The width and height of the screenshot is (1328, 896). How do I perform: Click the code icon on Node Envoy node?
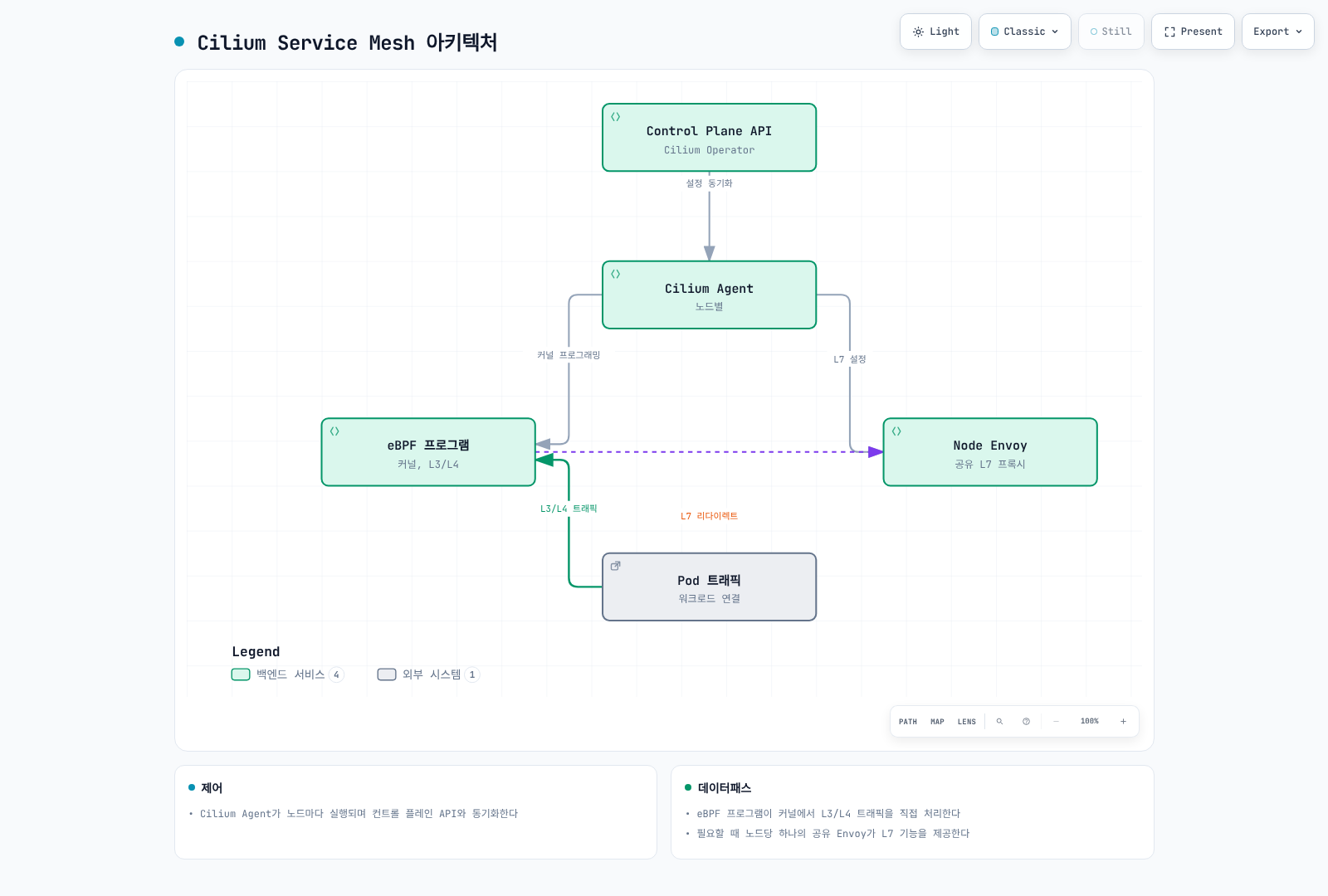[896, 431]
